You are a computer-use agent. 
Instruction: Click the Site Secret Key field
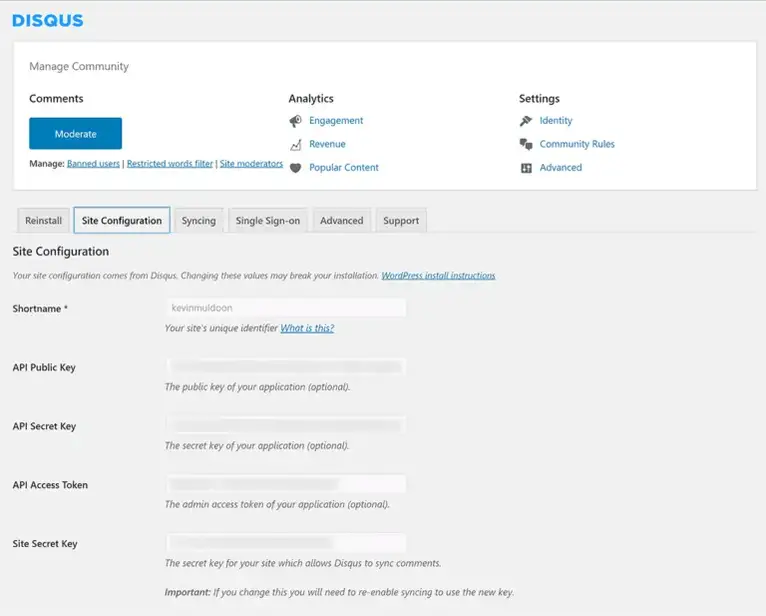click(286, 543)
